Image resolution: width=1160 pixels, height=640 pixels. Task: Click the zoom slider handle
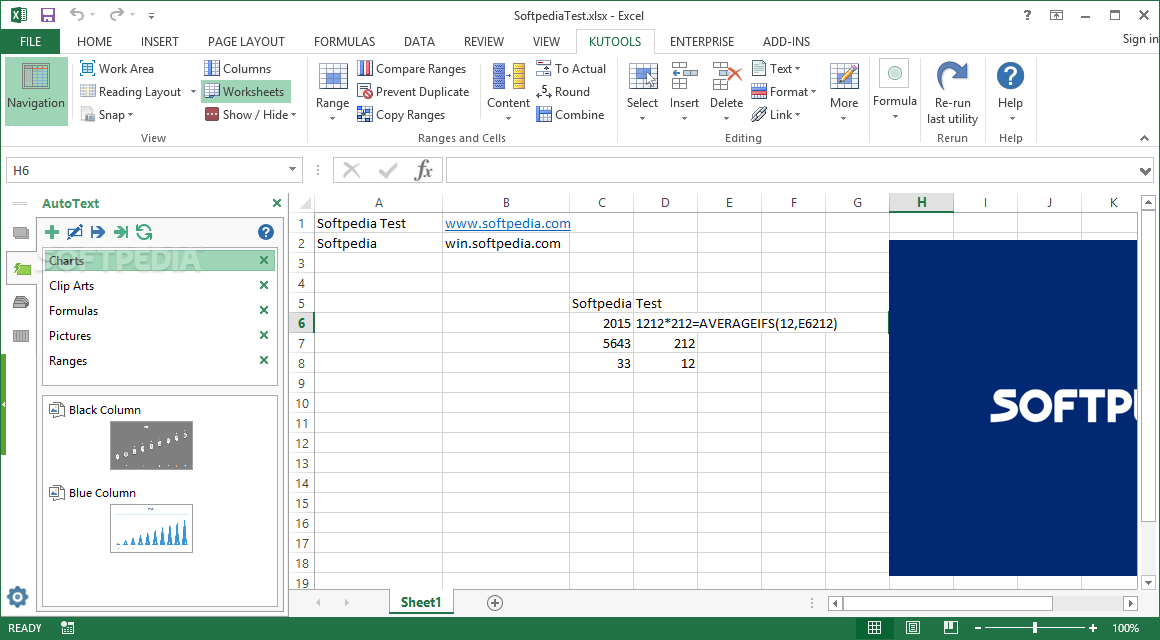click(1035, 628)
